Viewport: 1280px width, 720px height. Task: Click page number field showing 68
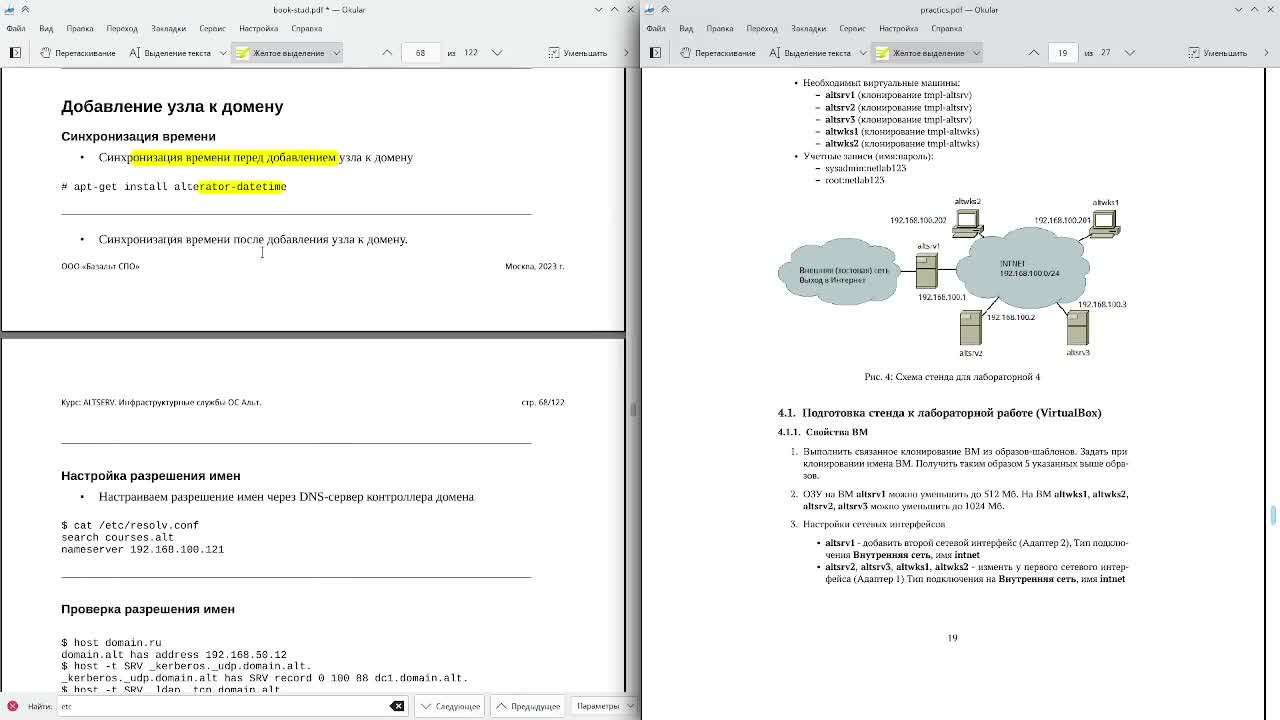420,53
